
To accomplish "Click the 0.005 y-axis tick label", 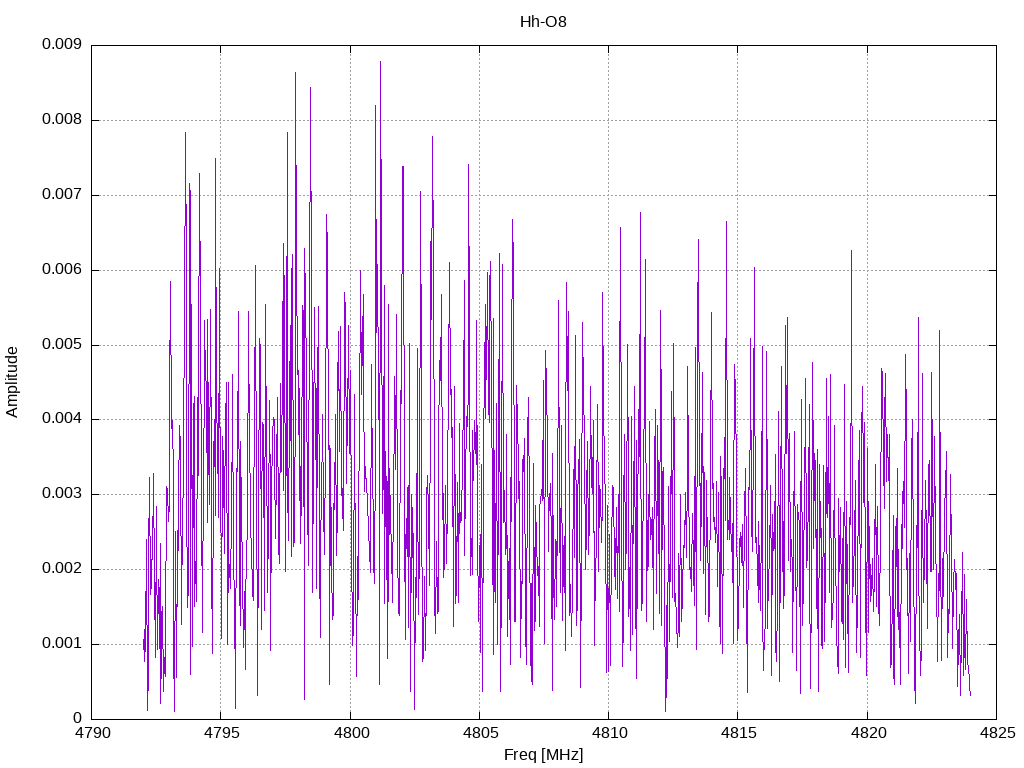I will click(62, 344).
